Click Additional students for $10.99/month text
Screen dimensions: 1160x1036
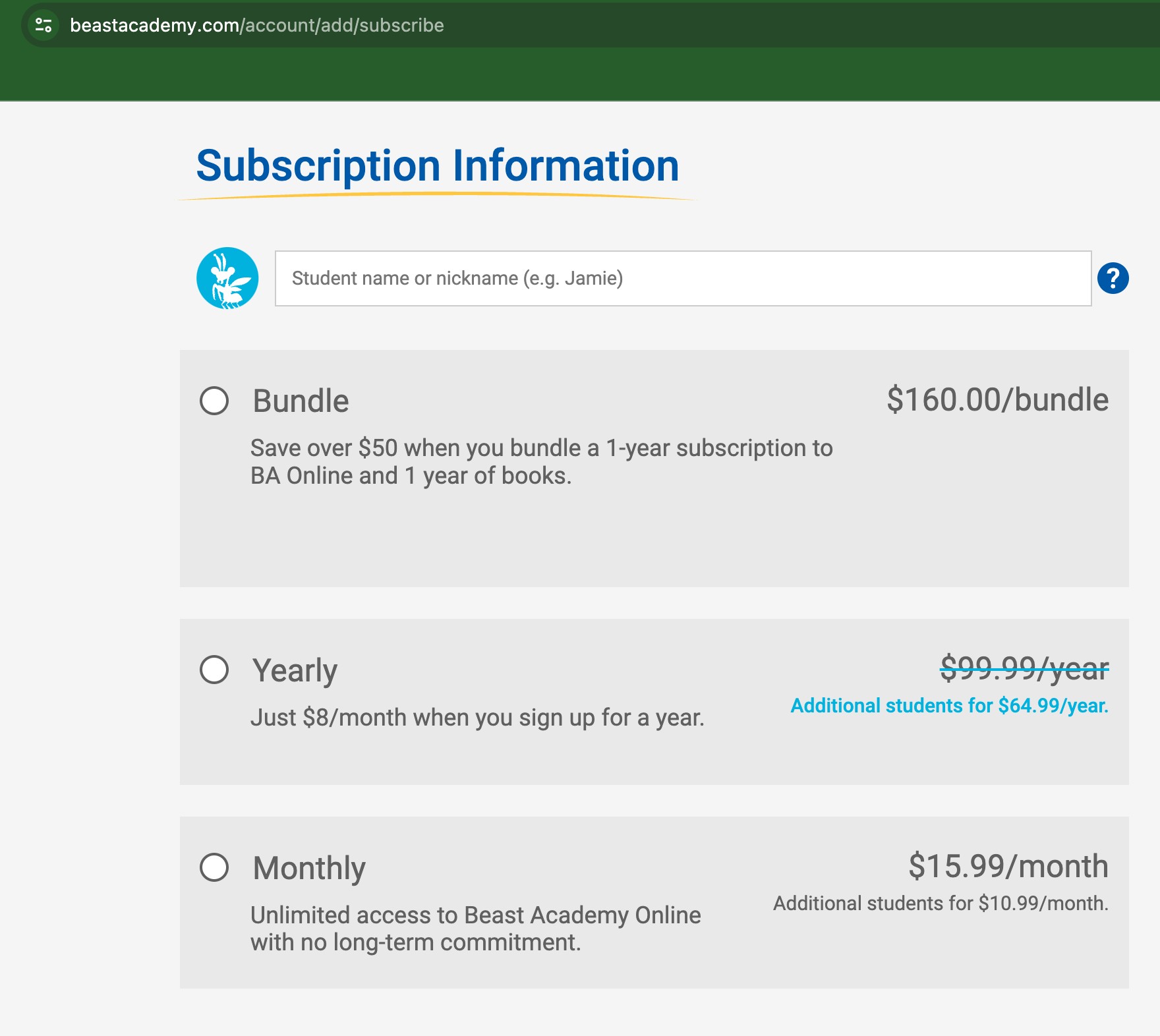pyautogui.click(x=941, y=904)
